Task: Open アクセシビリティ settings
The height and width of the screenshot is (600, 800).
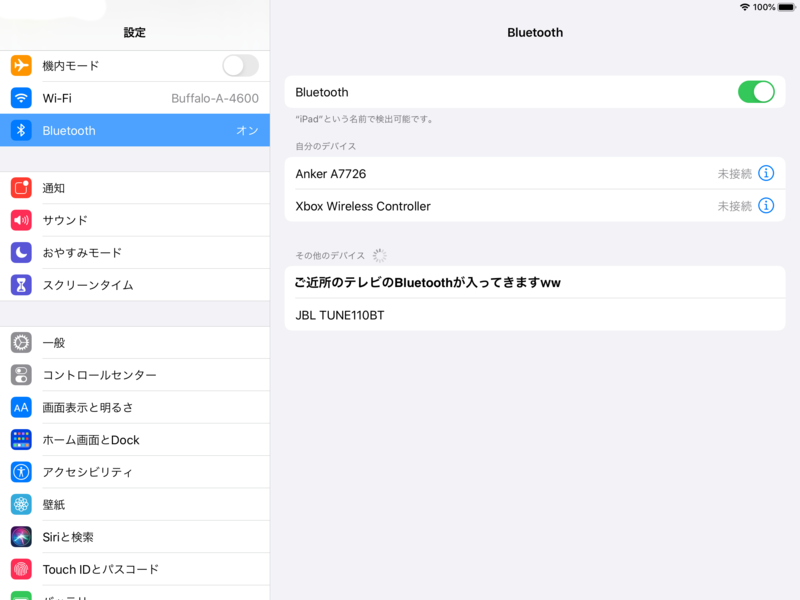Action: [x=135, y=472]
